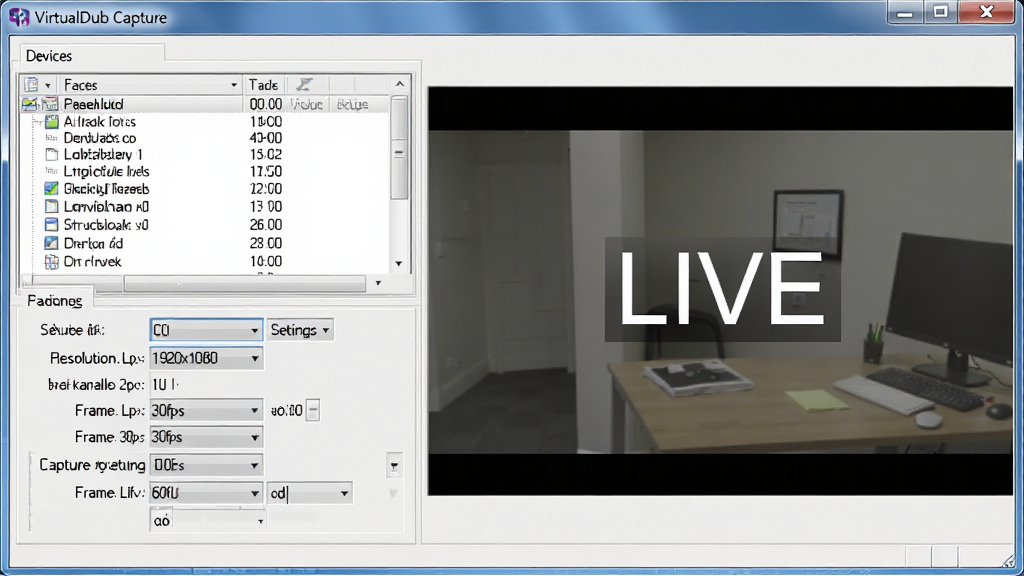Click the icon next to Drerton ad
Image resolution: width=1024 pixels, height=576 pixels.
[x=52, y=243]
